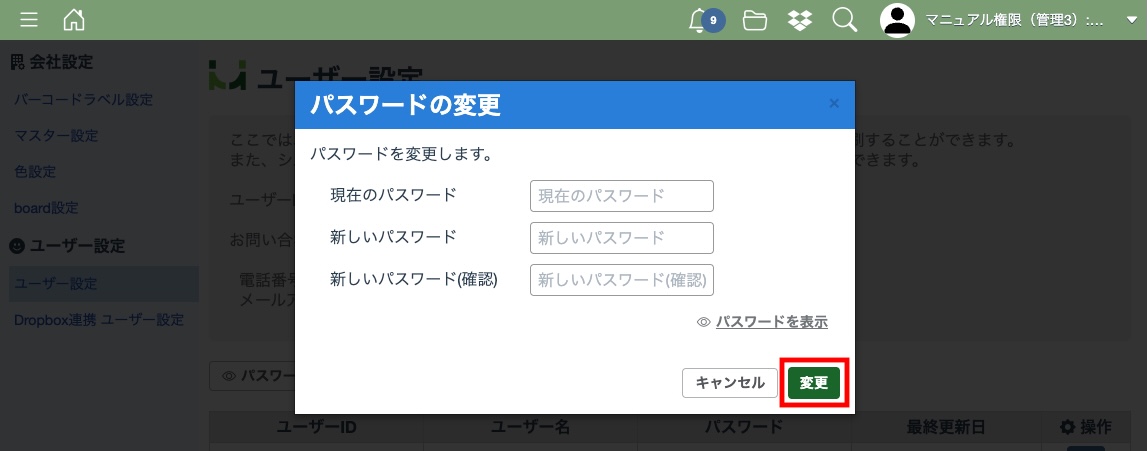Open マスター設定 in sidebar
Screen dimensions: 1147x451
[x=56, y=136]
